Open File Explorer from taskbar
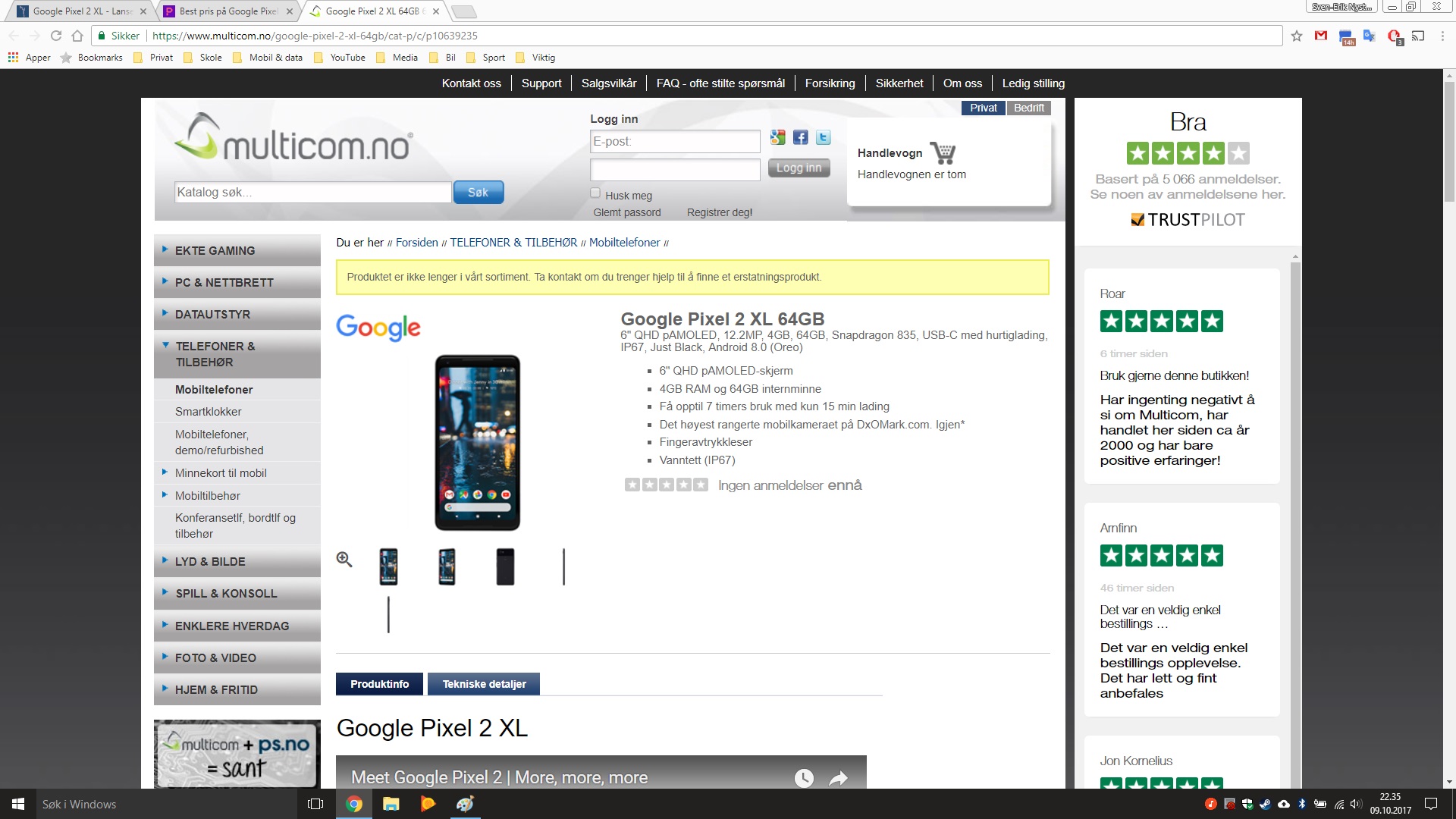The width and height of the screenshot is (1456, 819). (x=391, y=804)
